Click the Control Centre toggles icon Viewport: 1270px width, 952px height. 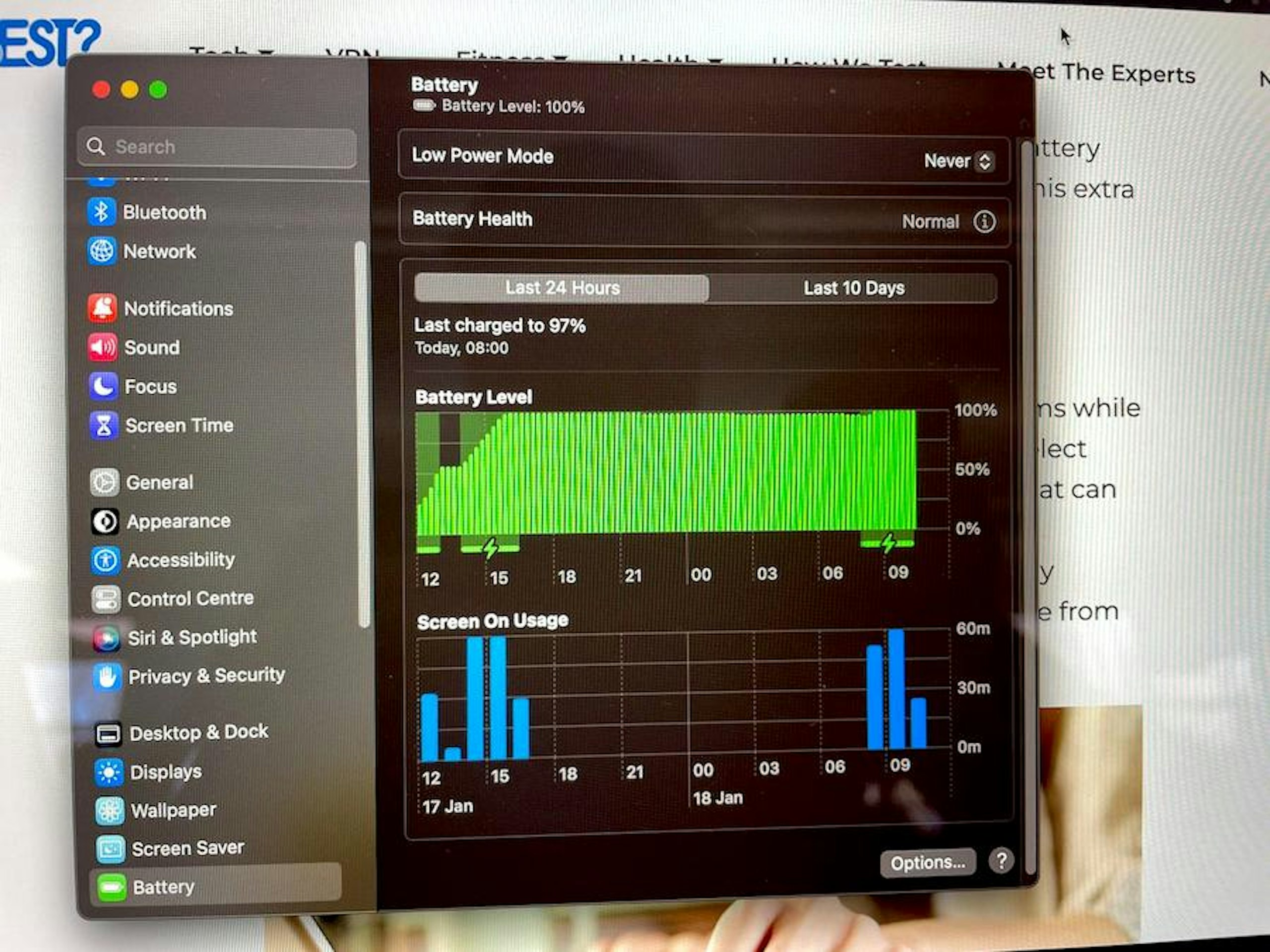pos(106,598)
